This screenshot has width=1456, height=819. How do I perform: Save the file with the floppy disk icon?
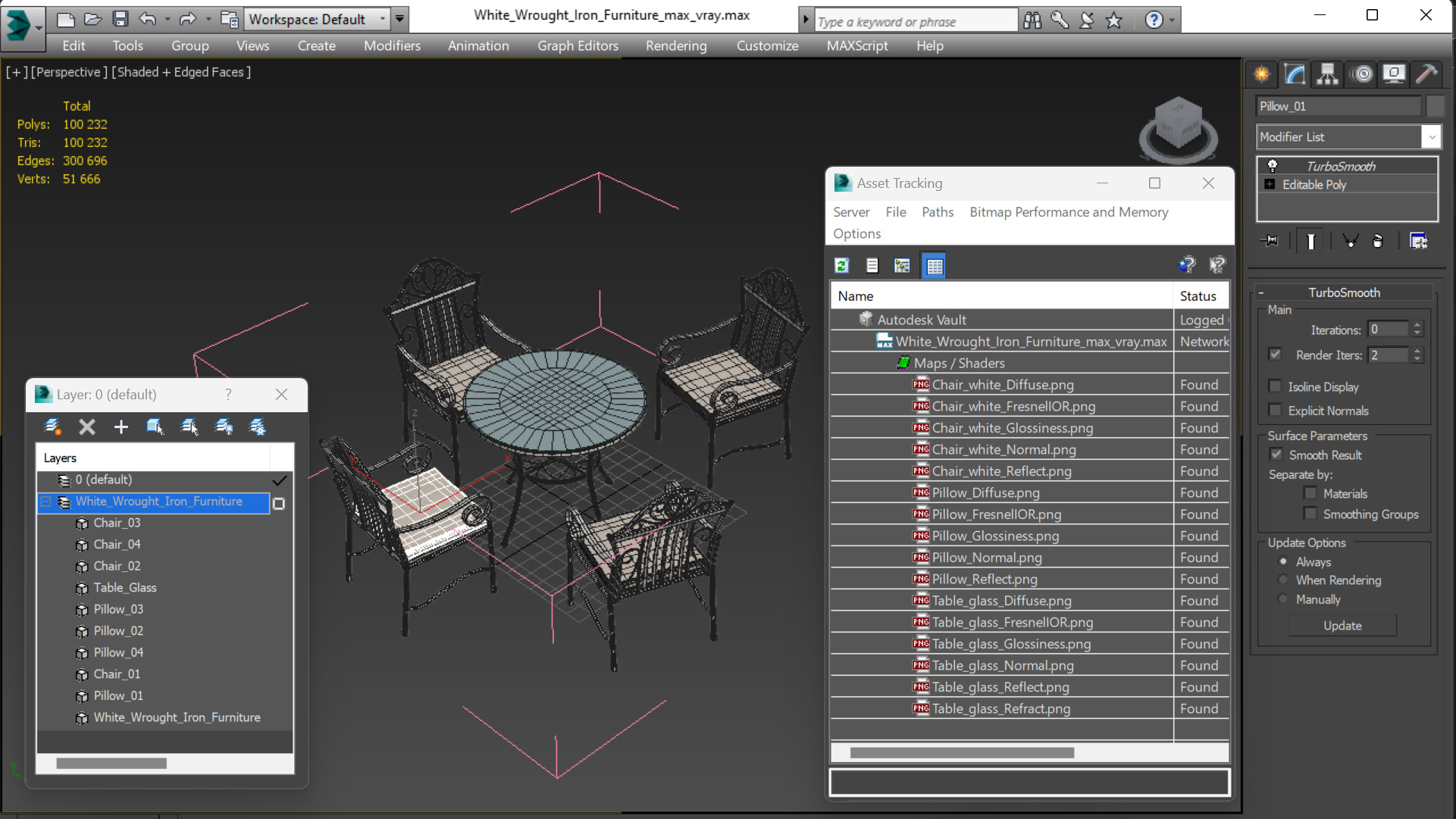click(x=120, y=19)
